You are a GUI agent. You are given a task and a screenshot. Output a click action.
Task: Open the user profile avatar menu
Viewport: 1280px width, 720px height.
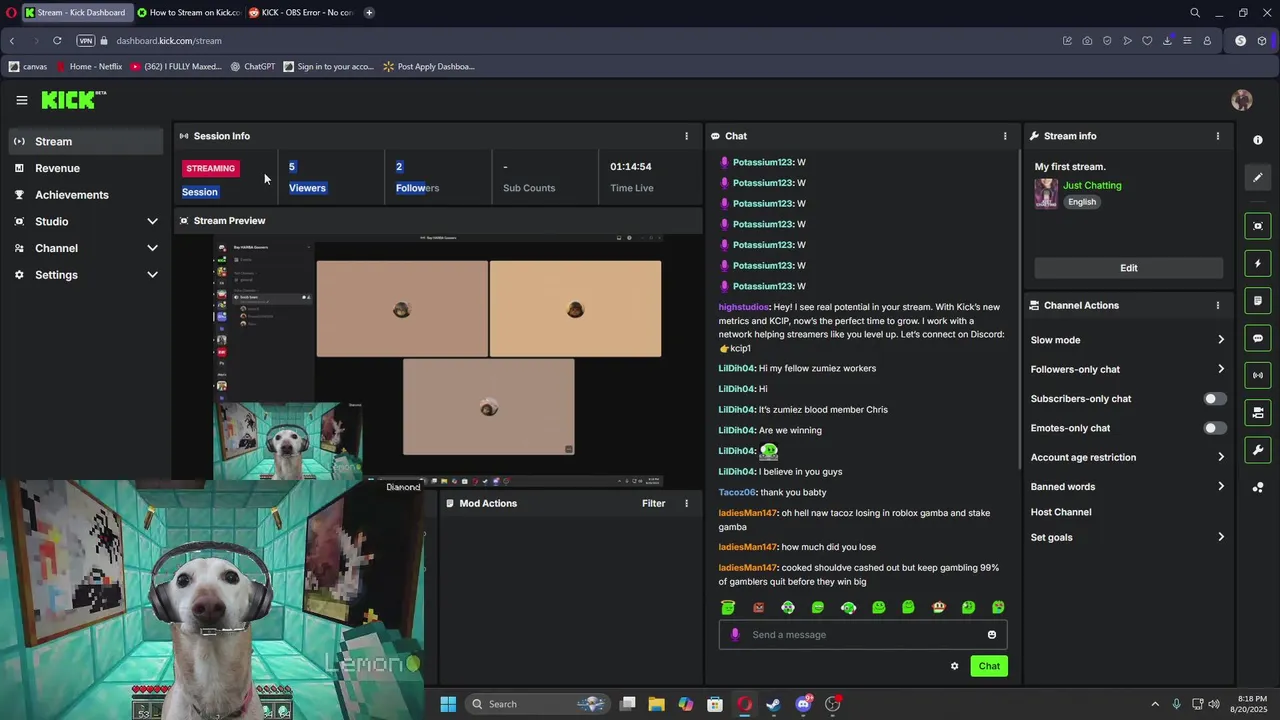[1242, 100]
